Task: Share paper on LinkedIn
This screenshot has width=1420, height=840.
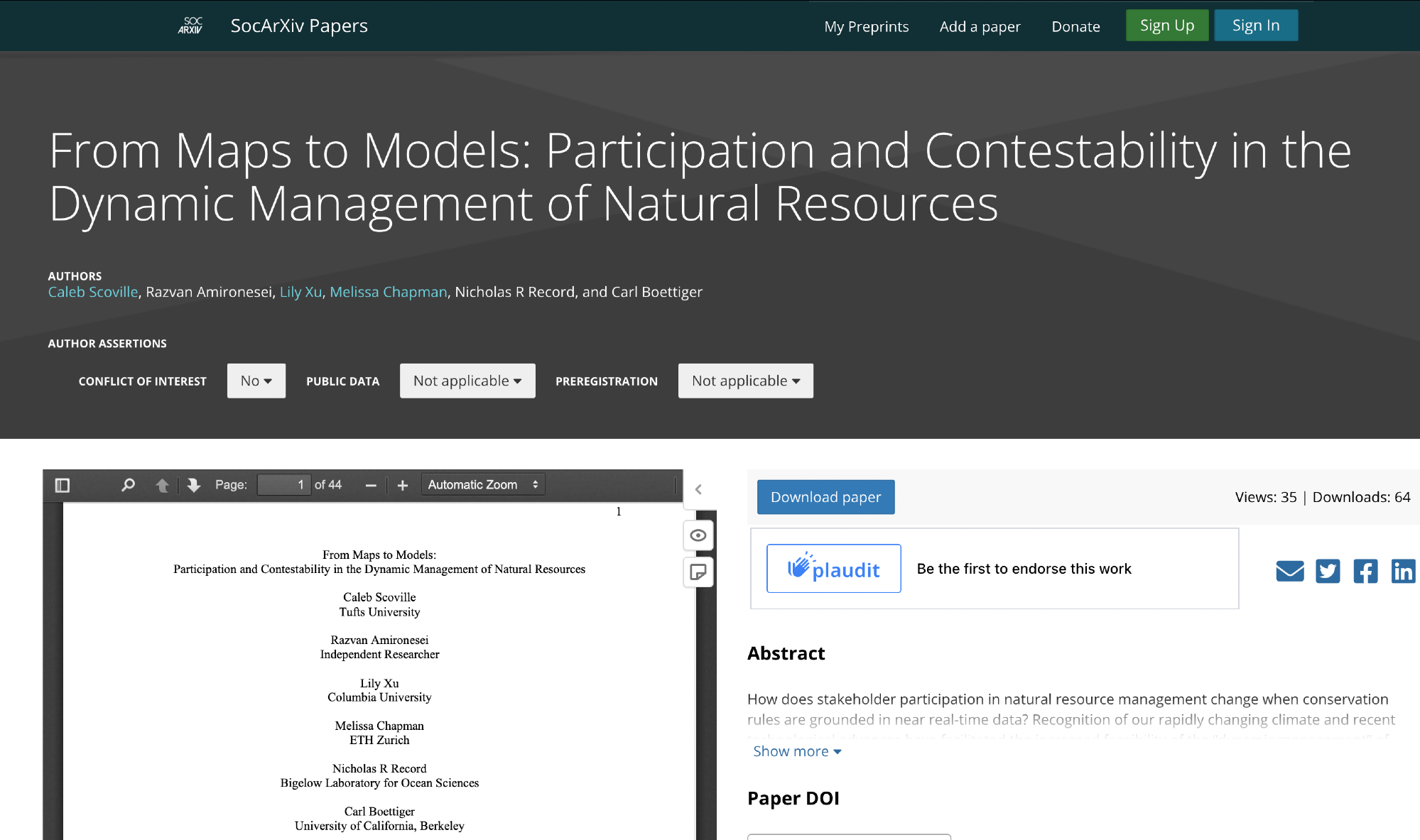Action: coord(1403,571)
